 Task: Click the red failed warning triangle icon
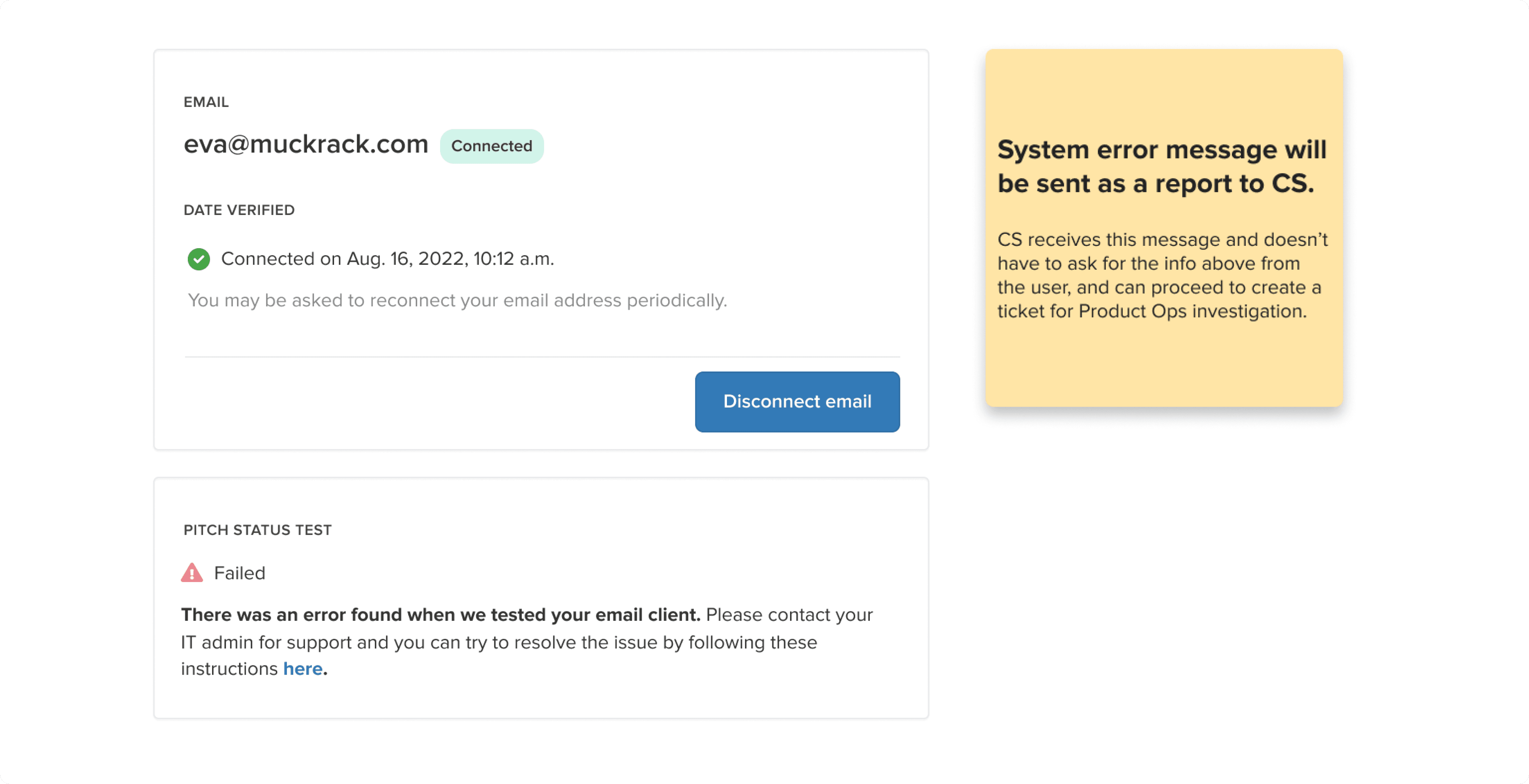point(192,573)
